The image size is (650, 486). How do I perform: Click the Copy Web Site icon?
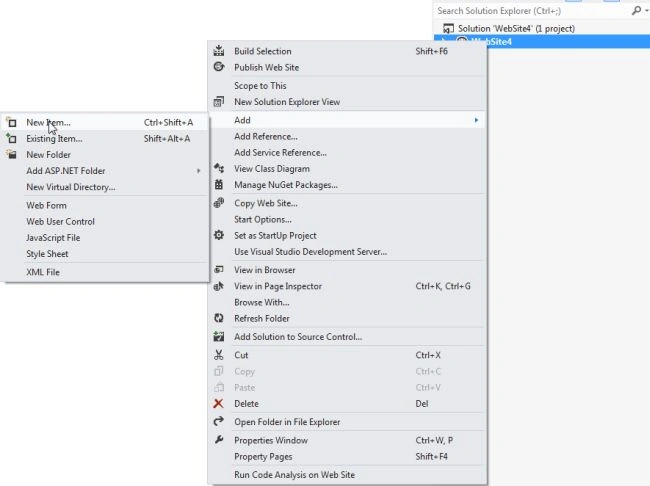coord(219,203)
